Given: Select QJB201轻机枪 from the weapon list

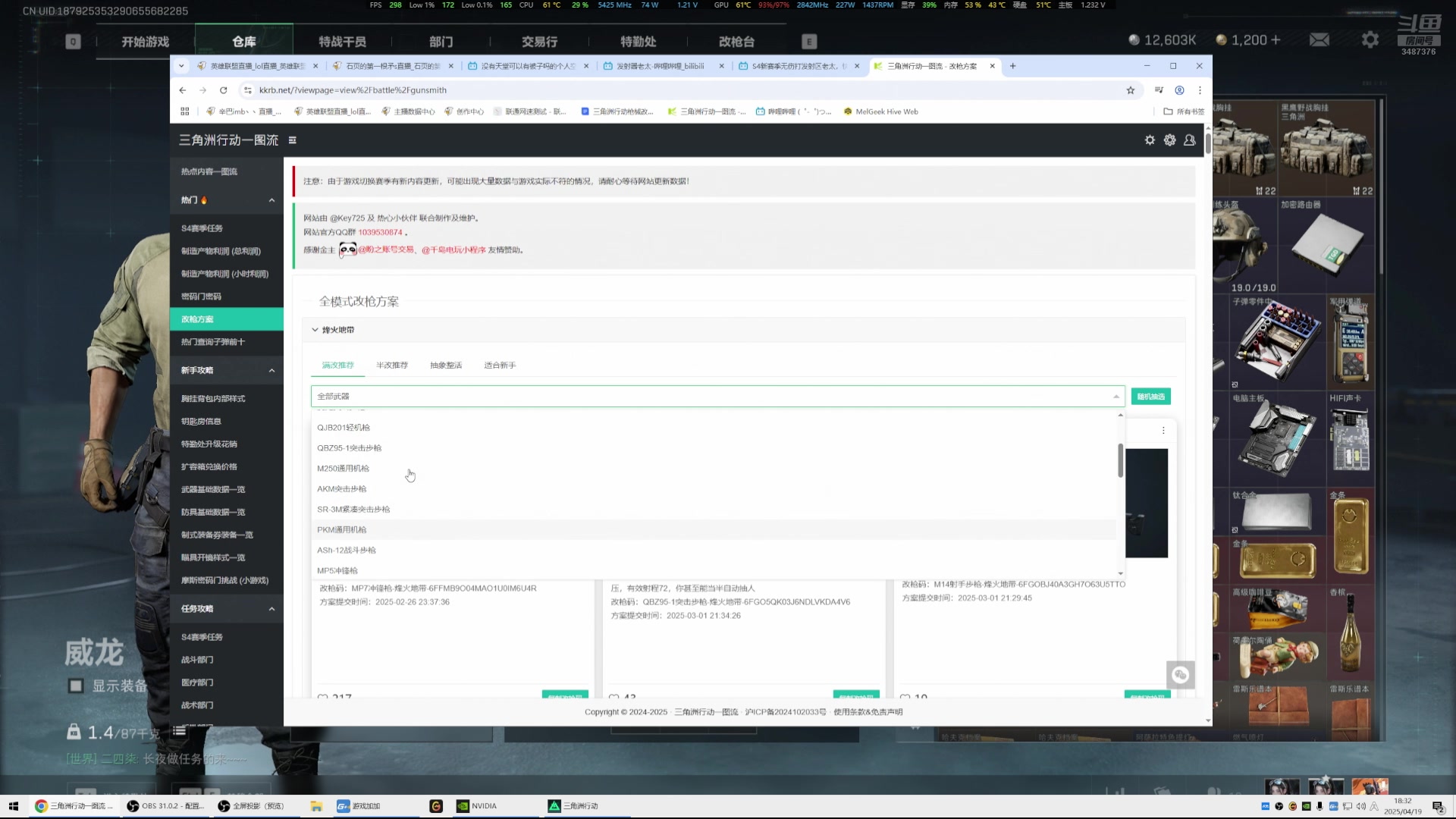Looking at the screenshot, I should coord(713,428).
